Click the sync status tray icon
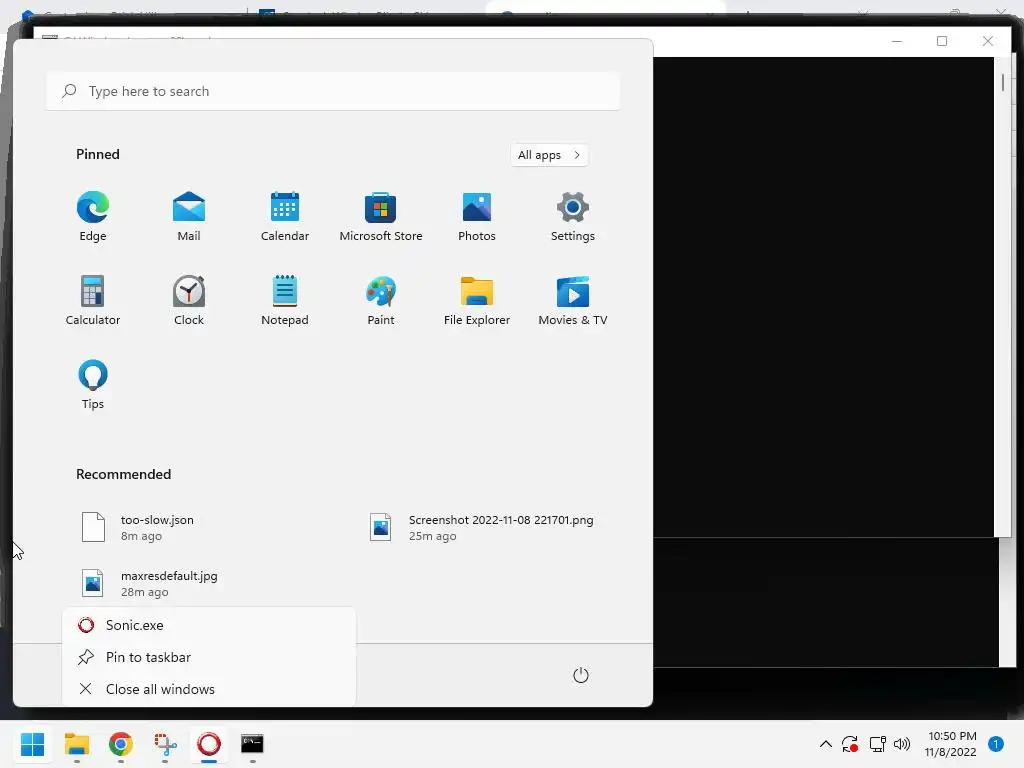The width and height of the screenshot is (1024, 768). pos(850,744)
